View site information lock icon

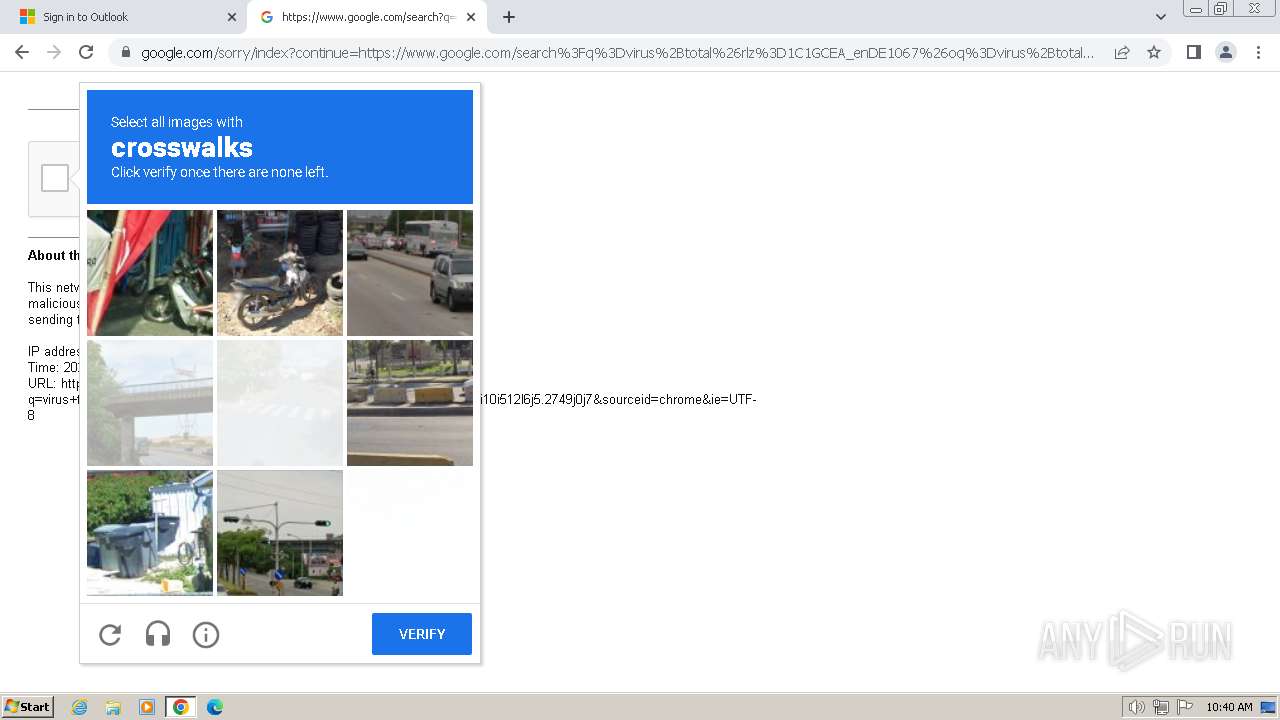[x=125, y=52]
